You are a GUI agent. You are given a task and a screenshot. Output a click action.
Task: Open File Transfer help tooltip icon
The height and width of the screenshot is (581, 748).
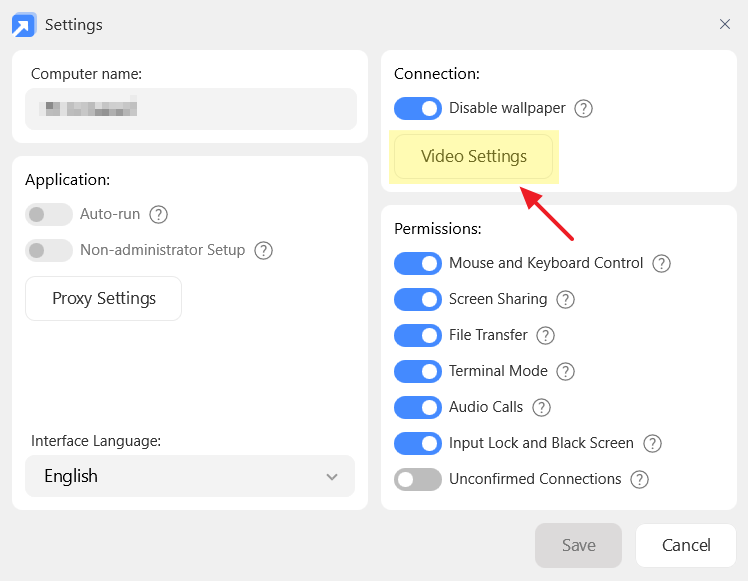[x=545, y=335]
